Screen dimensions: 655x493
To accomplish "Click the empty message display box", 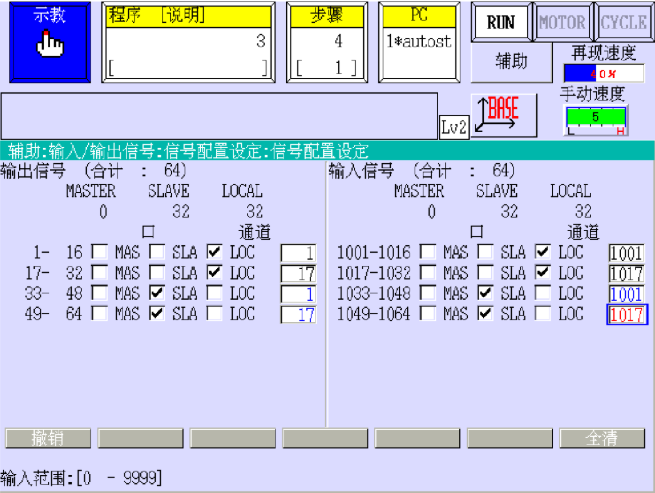I will [x=219, y=116].
